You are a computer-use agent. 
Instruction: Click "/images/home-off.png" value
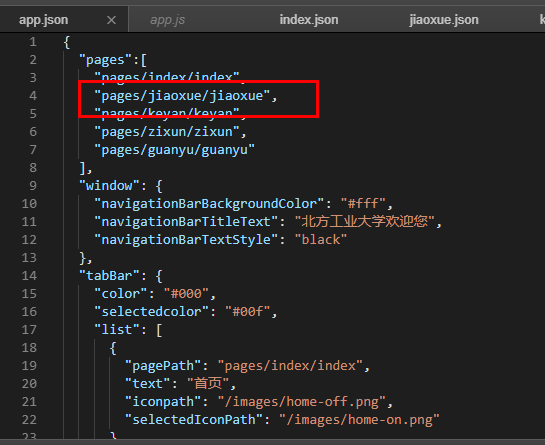pos(301,402)
